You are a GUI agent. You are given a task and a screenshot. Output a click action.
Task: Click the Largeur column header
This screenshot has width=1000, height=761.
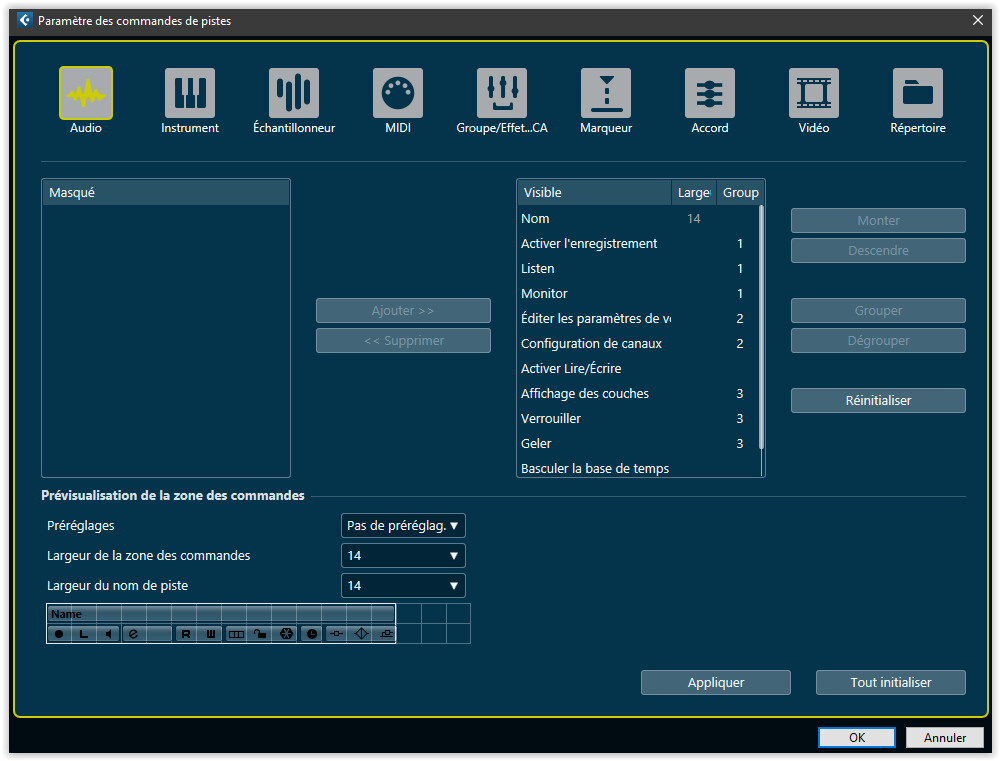point(694,193)
